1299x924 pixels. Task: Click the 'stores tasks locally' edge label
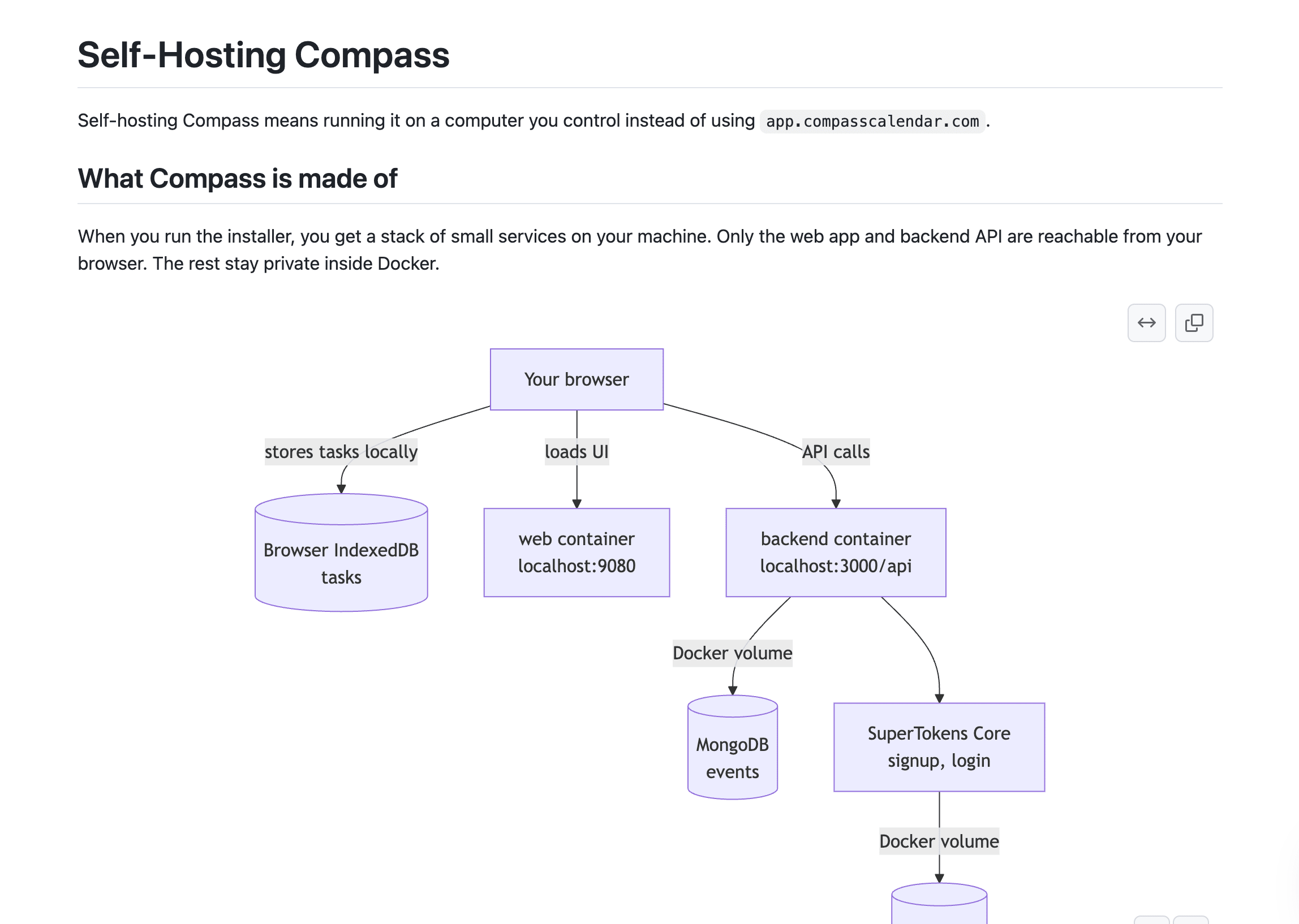coord(341,452)
